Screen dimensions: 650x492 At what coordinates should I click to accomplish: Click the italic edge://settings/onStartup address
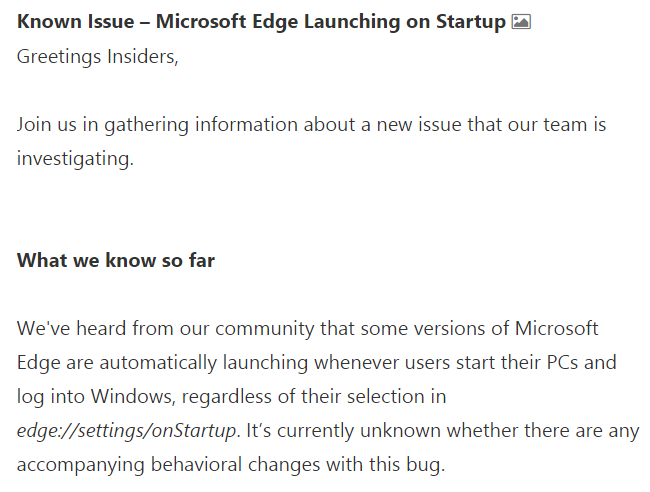[128, 431]
